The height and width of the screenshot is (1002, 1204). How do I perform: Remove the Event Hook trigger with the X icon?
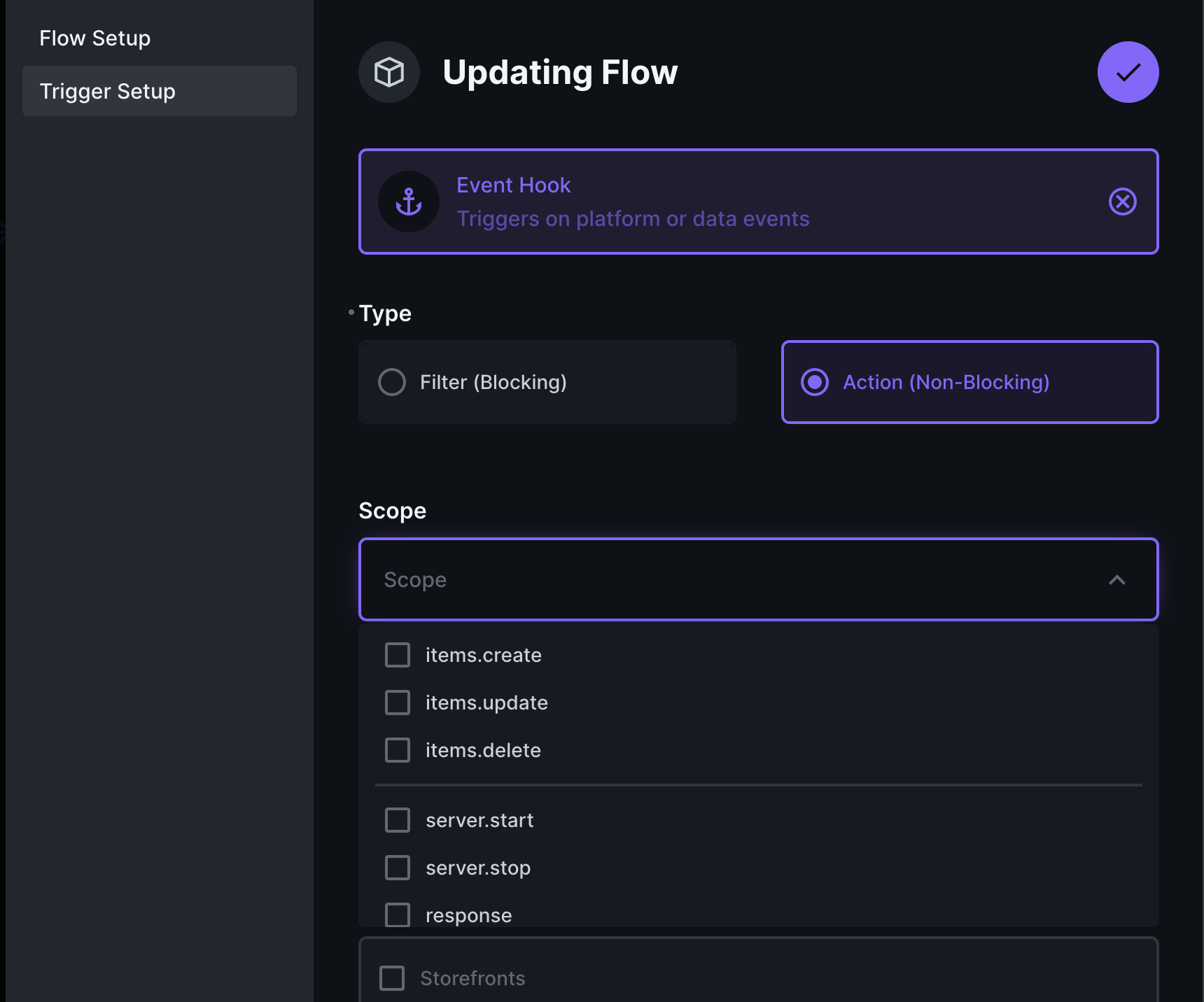coord(1123,202)
